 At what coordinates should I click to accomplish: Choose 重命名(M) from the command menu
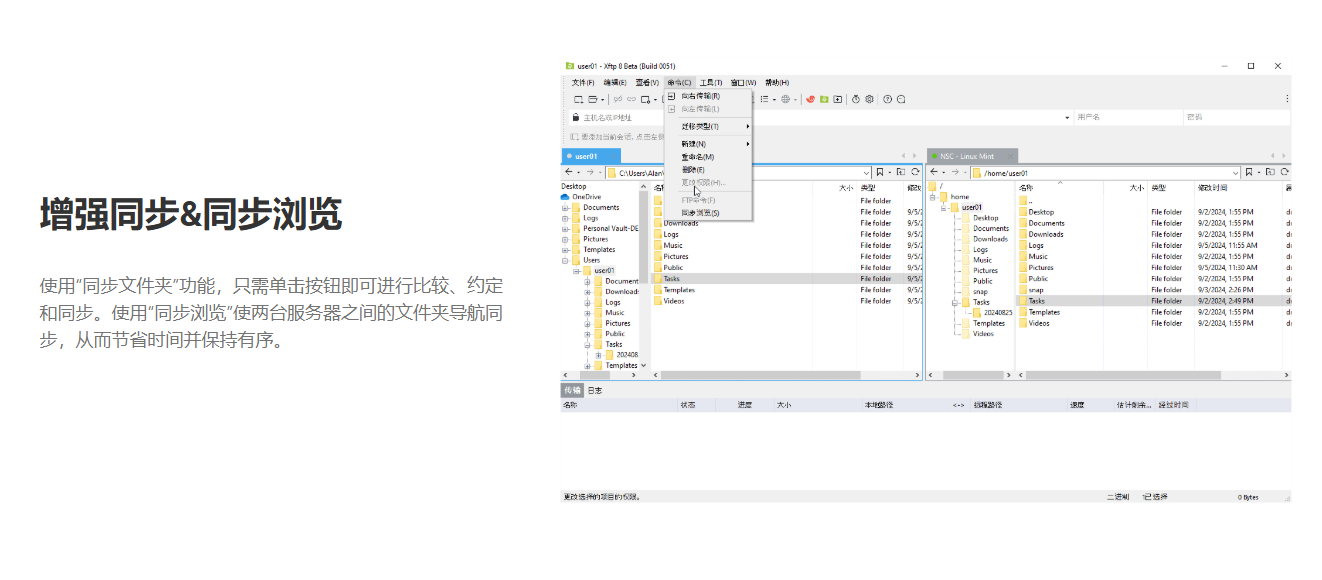point(708,157)
